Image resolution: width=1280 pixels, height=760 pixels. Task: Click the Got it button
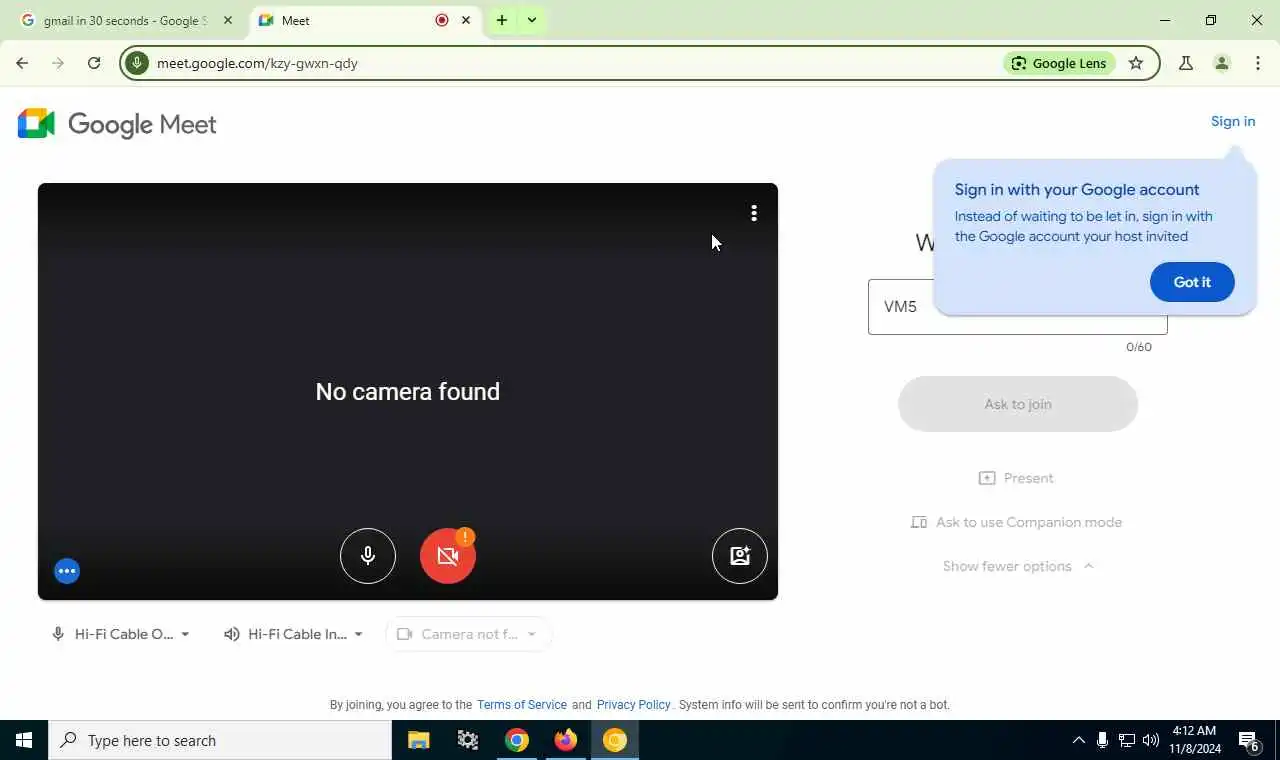(1192, 282)
